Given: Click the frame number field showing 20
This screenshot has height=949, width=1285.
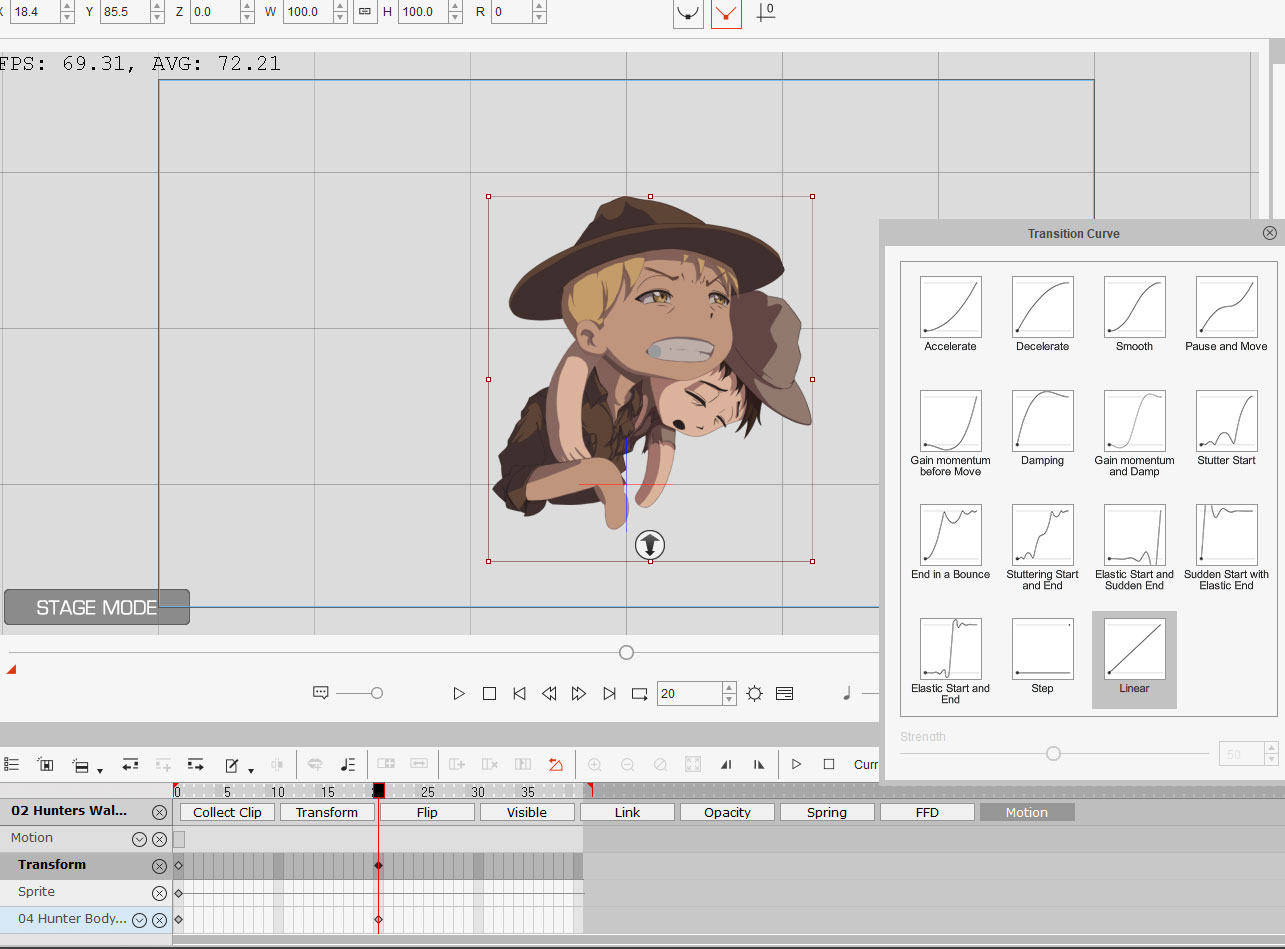Looking at the screenshot, I should coord(689,693).
